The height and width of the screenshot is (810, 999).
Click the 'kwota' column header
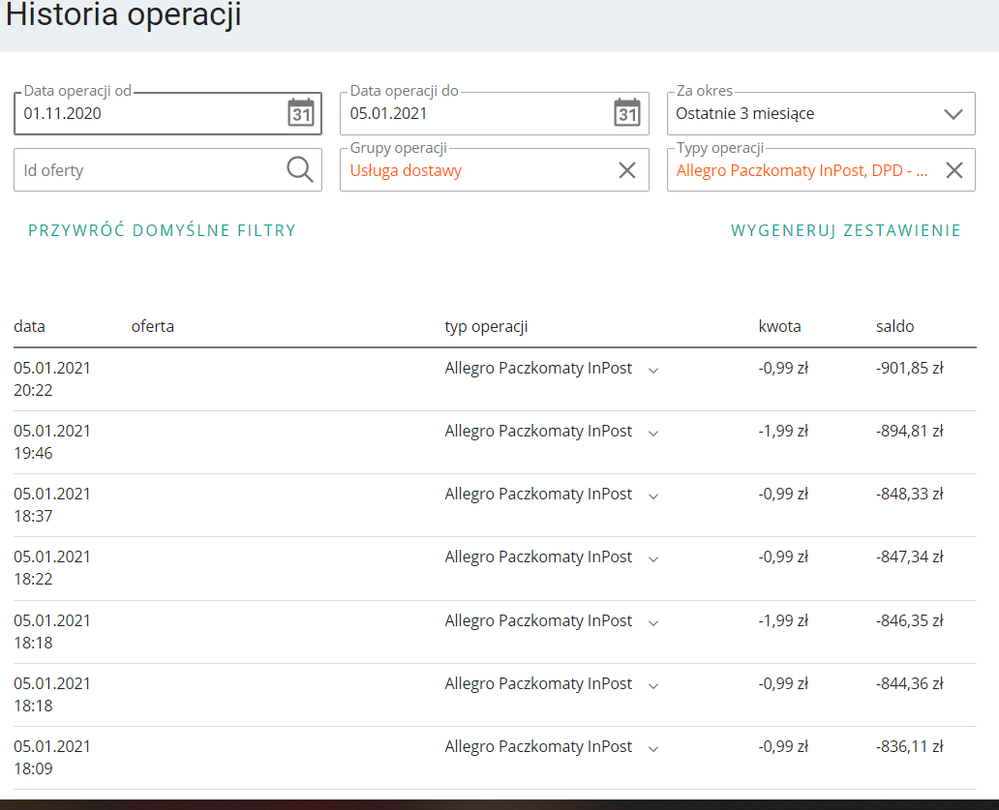coord(780,327)
